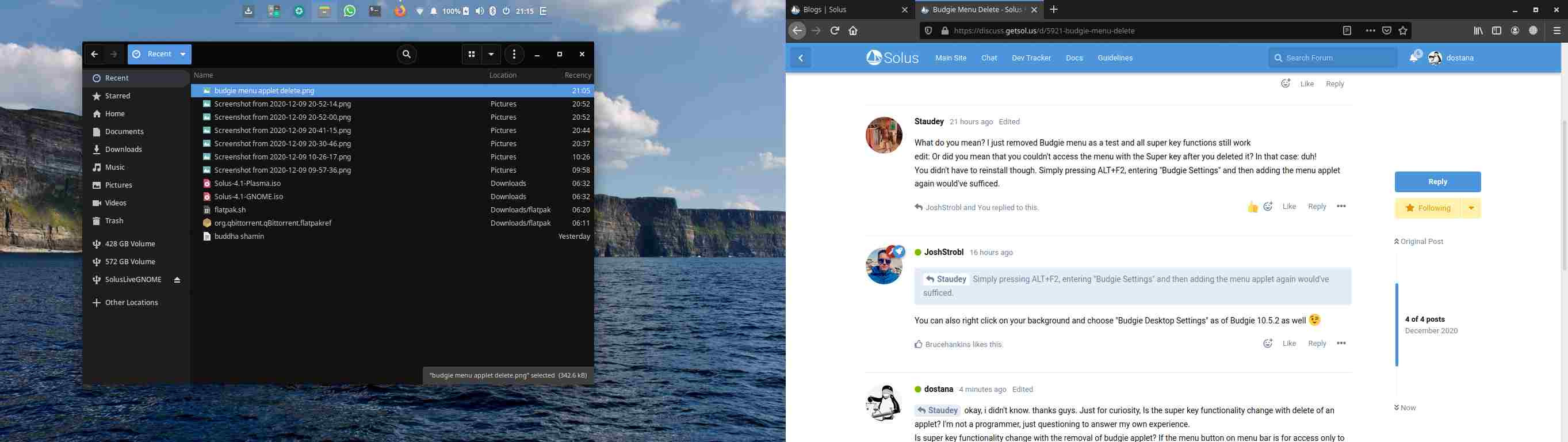Image resolution: width=1568 pixels, height=442 pixels.
Task: Toggle Firefox sidebar view
Action: tap(1497, 31)
